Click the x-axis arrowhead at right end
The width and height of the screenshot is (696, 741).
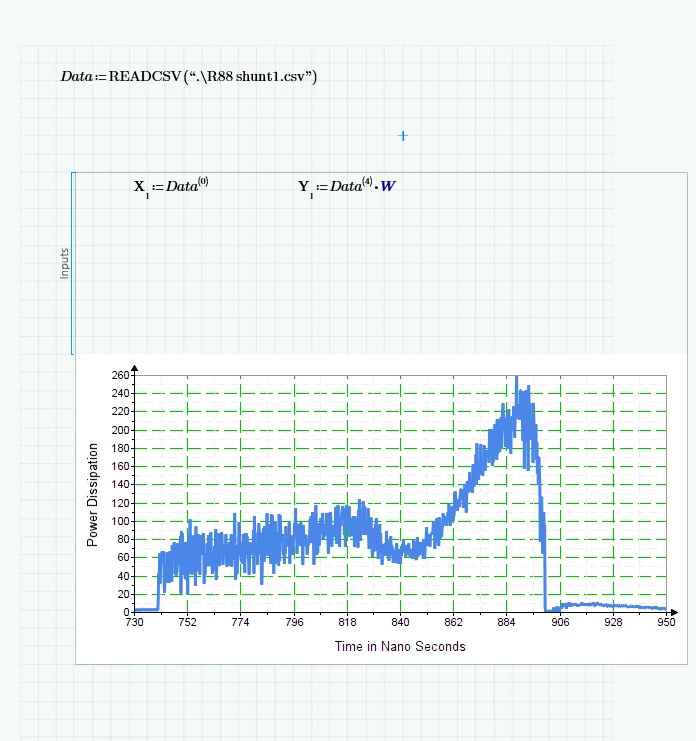[674, 612]
